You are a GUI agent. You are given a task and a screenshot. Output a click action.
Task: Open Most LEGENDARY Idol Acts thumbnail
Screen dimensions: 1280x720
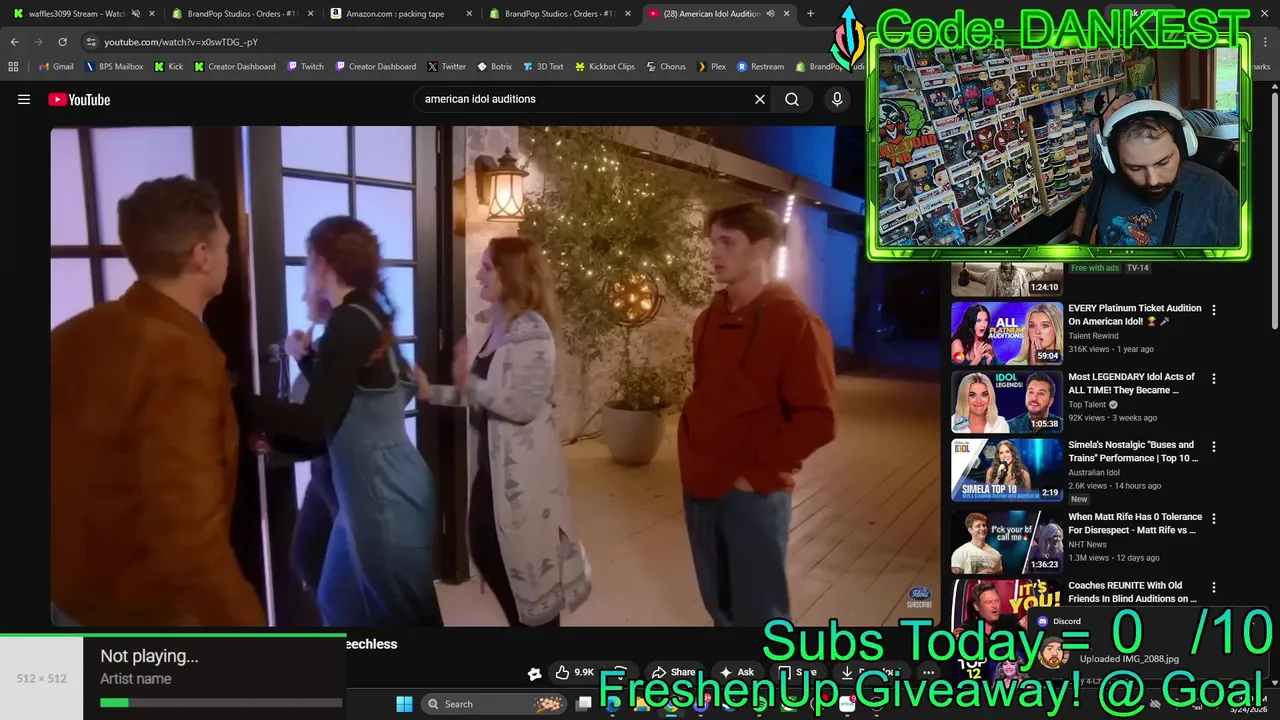pos(1007,402)
